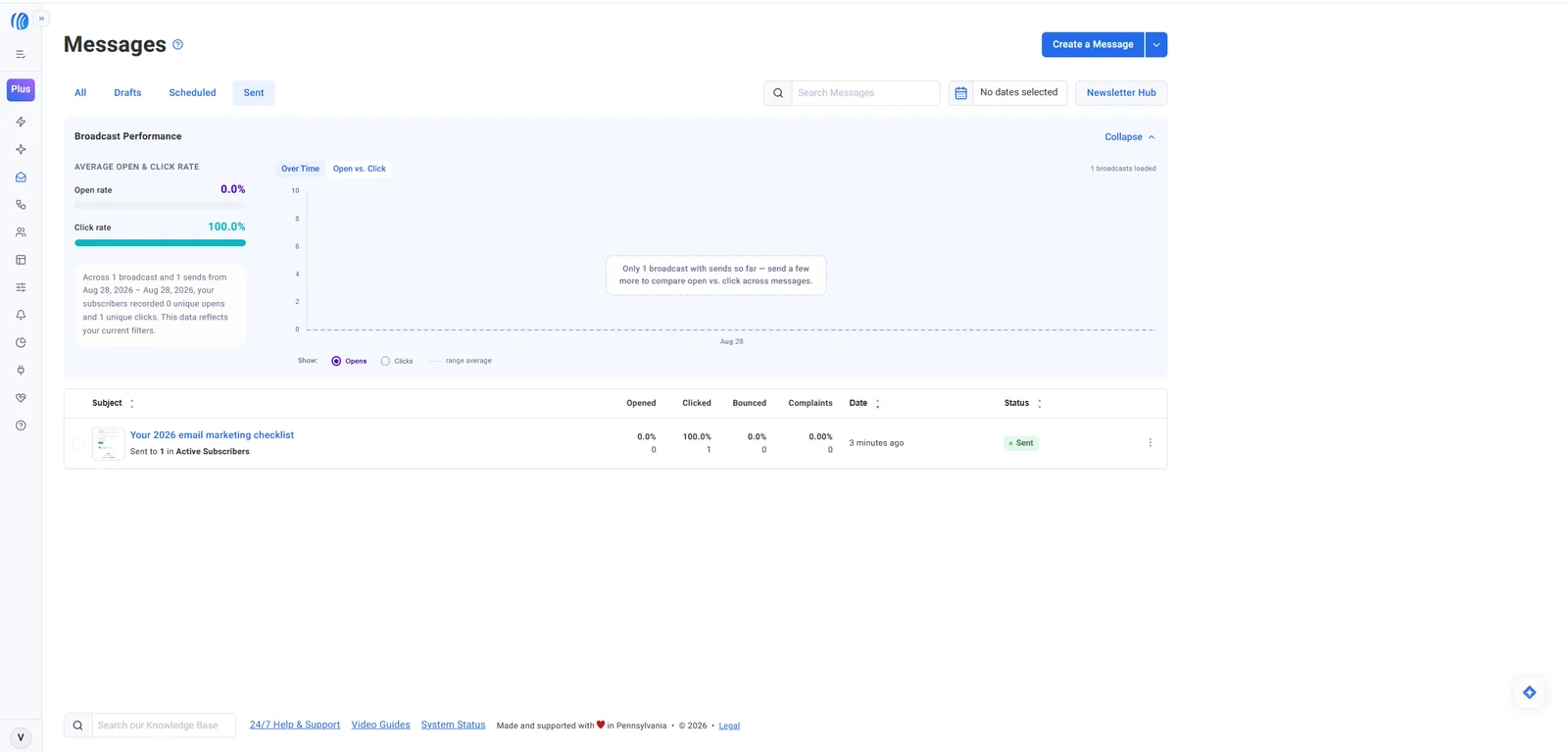Open the question mark help sidebar icon
This screenshot has width=1568, height=752.
pos(21,426)
